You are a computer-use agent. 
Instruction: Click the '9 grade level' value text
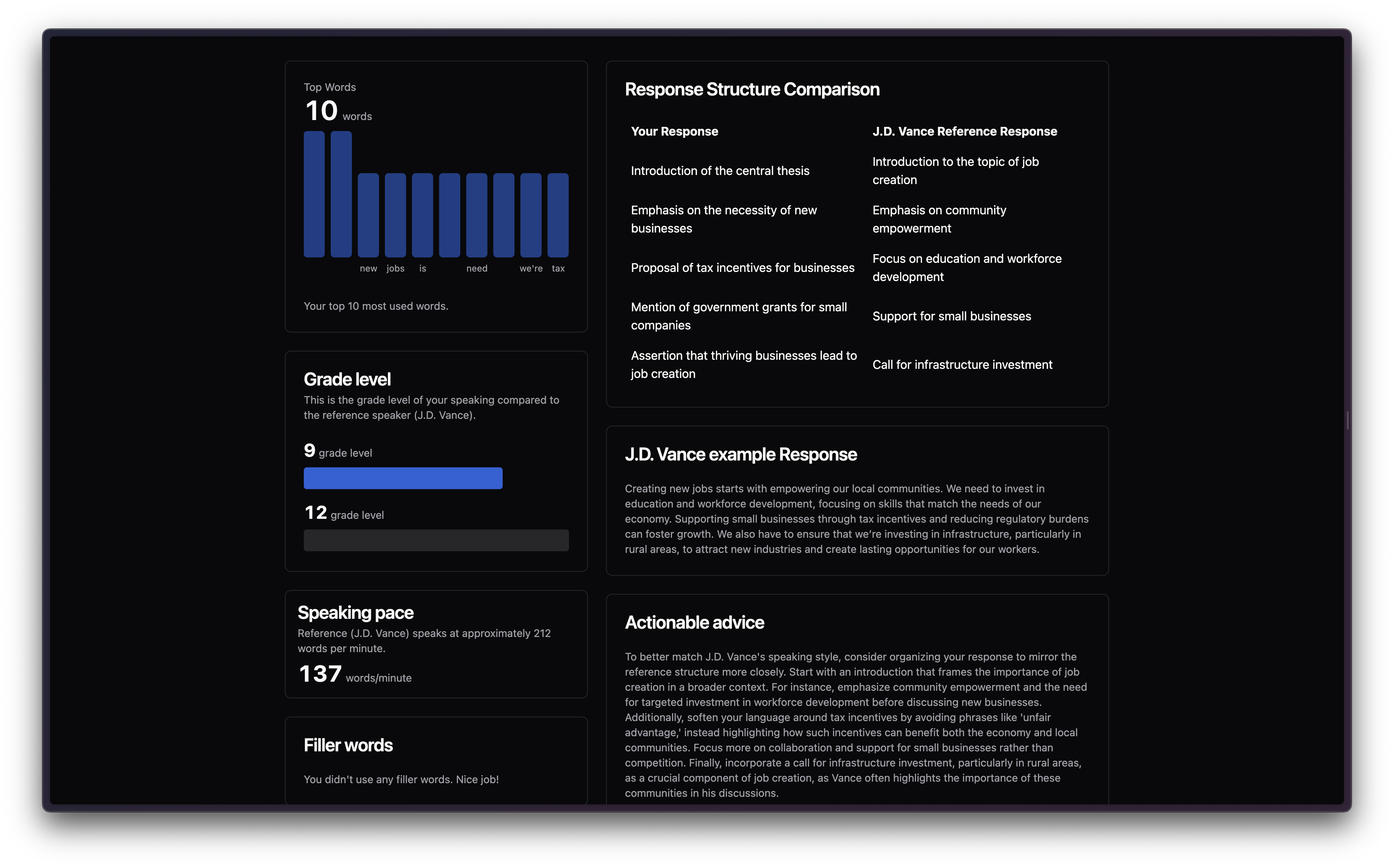tap(338, 451)
